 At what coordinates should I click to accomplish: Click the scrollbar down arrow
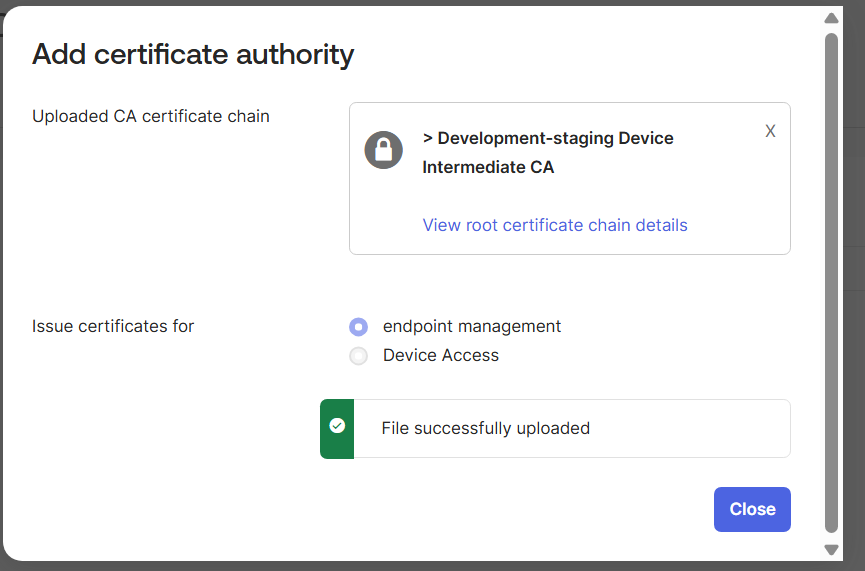pyautogui.click(x=831, y=549)
